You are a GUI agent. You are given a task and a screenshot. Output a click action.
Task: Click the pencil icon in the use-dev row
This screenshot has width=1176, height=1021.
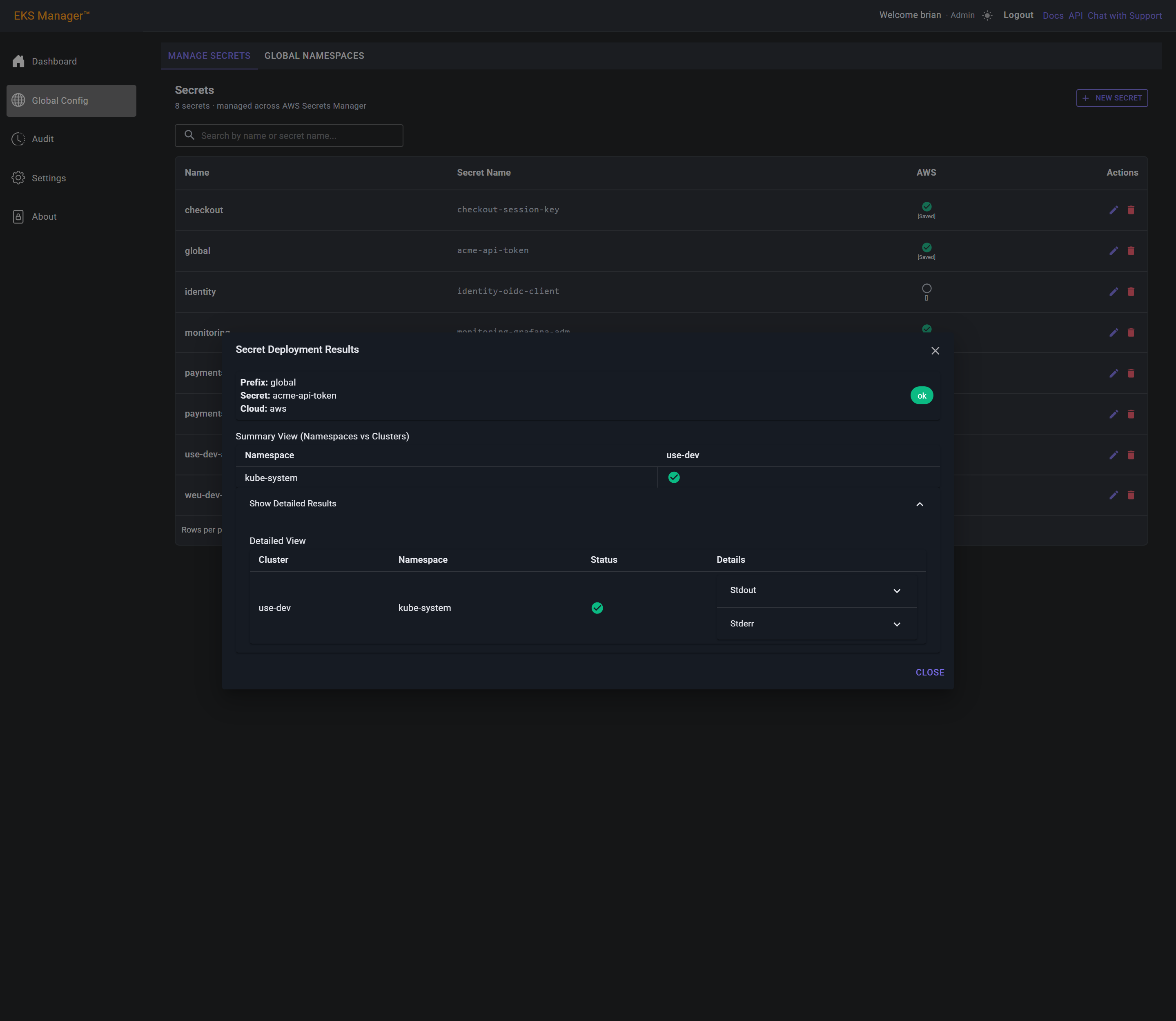1114,455
